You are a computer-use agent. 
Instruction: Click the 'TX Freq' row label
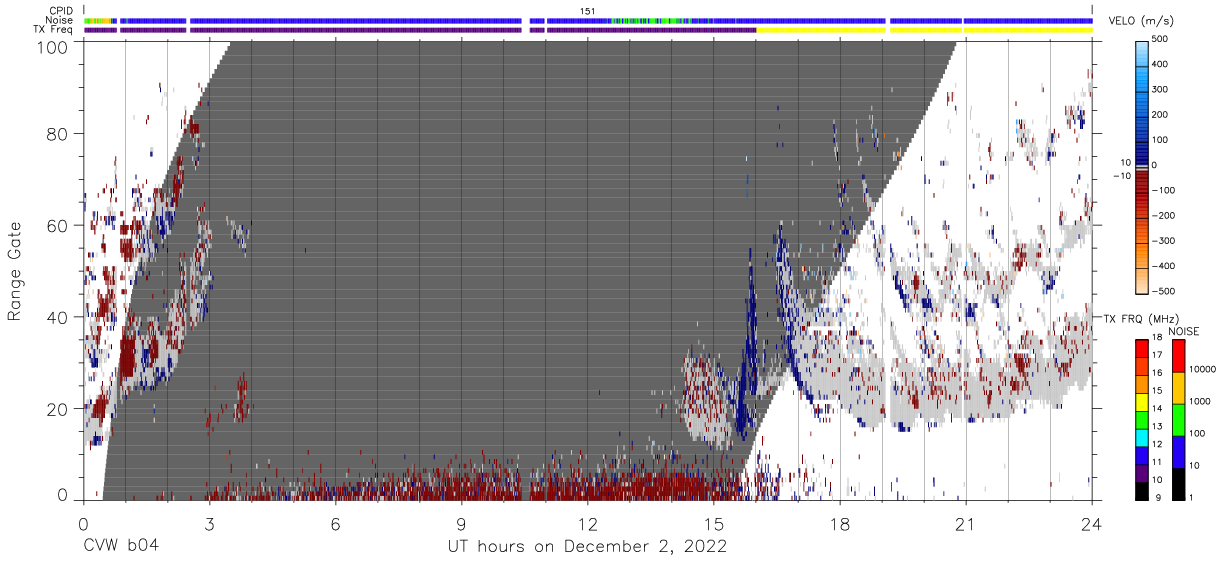pyautogui.click(x=54, y=30)
